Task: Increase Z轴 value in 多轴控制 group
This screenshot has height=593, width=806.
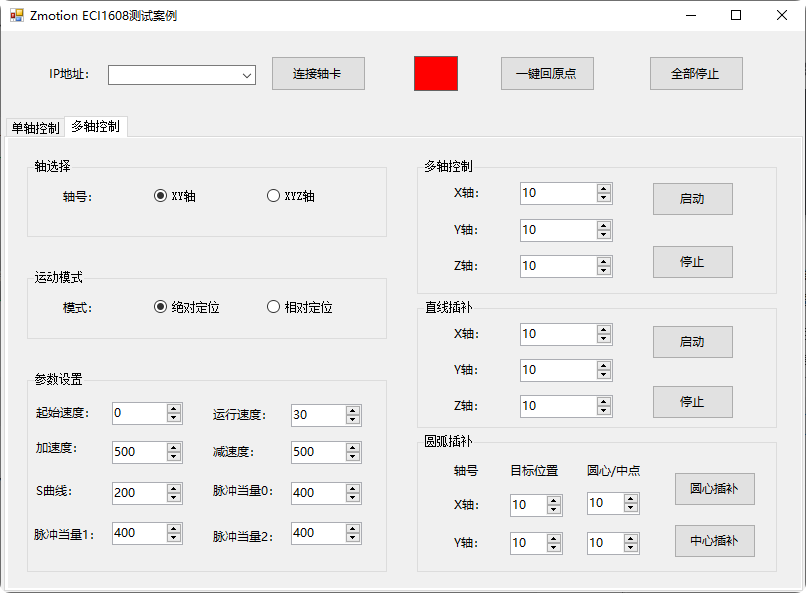Action: (x=604, y=262)
